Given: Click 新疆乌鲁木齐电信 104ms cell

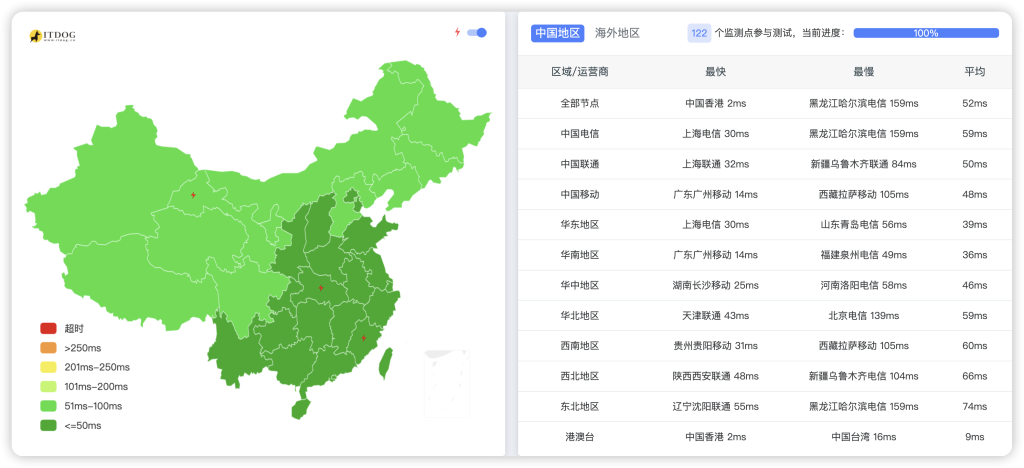Looking at the screenshot, I should click(x=863, y=376).
